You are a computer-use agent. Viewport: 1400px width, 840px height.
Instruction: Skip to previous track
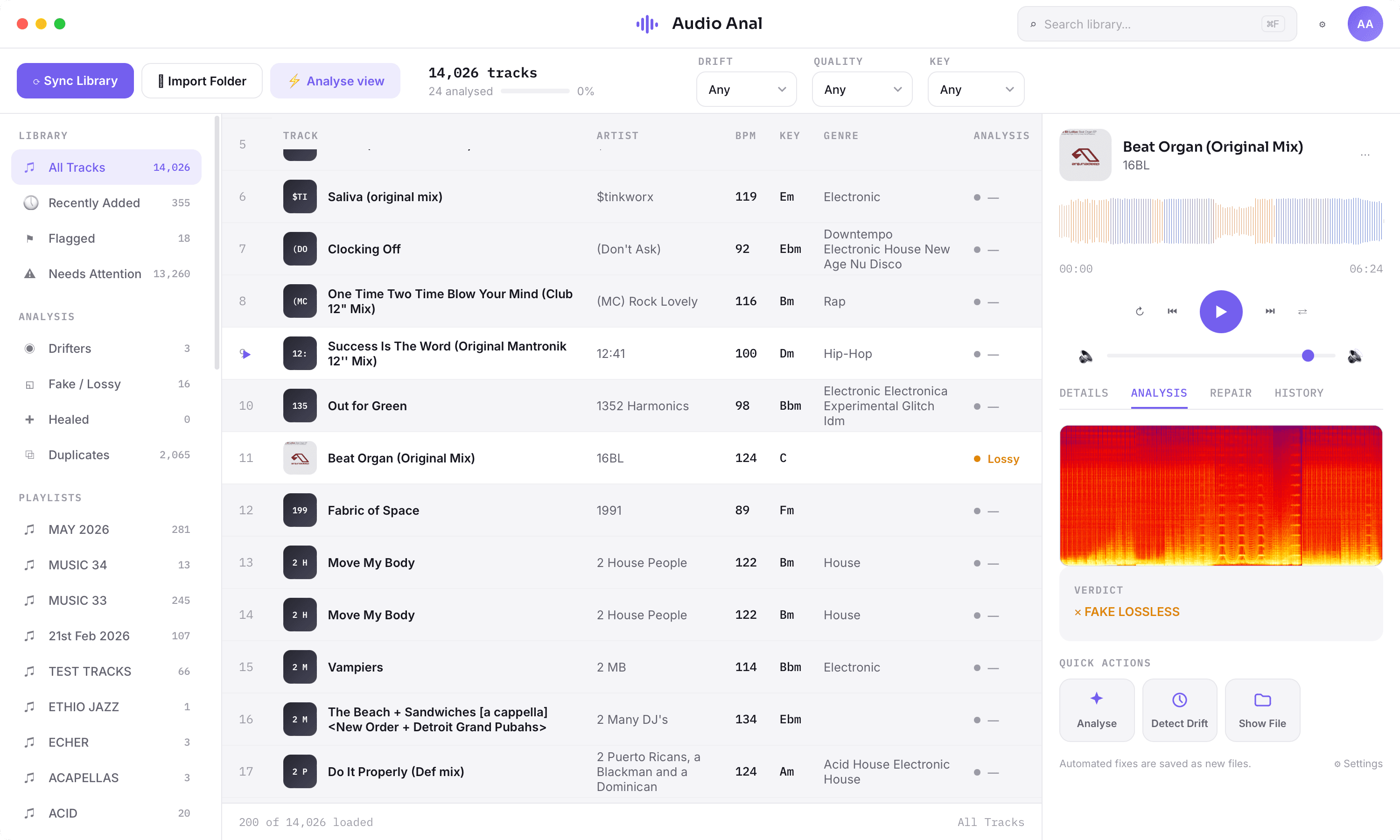pyautogui.click(x=1172, y=311)
